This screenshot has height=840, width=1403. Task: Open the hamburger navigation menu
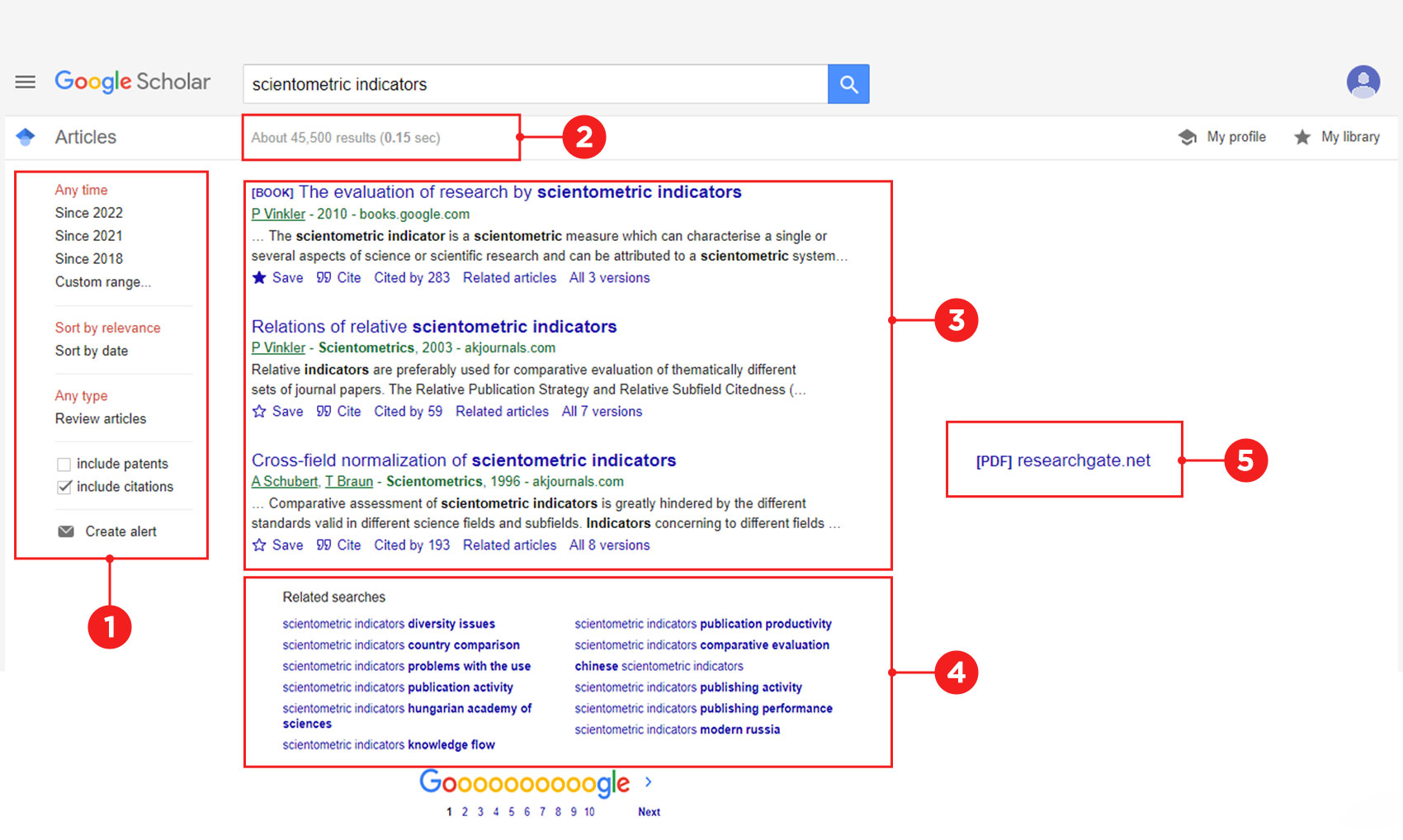pos(25,82)
